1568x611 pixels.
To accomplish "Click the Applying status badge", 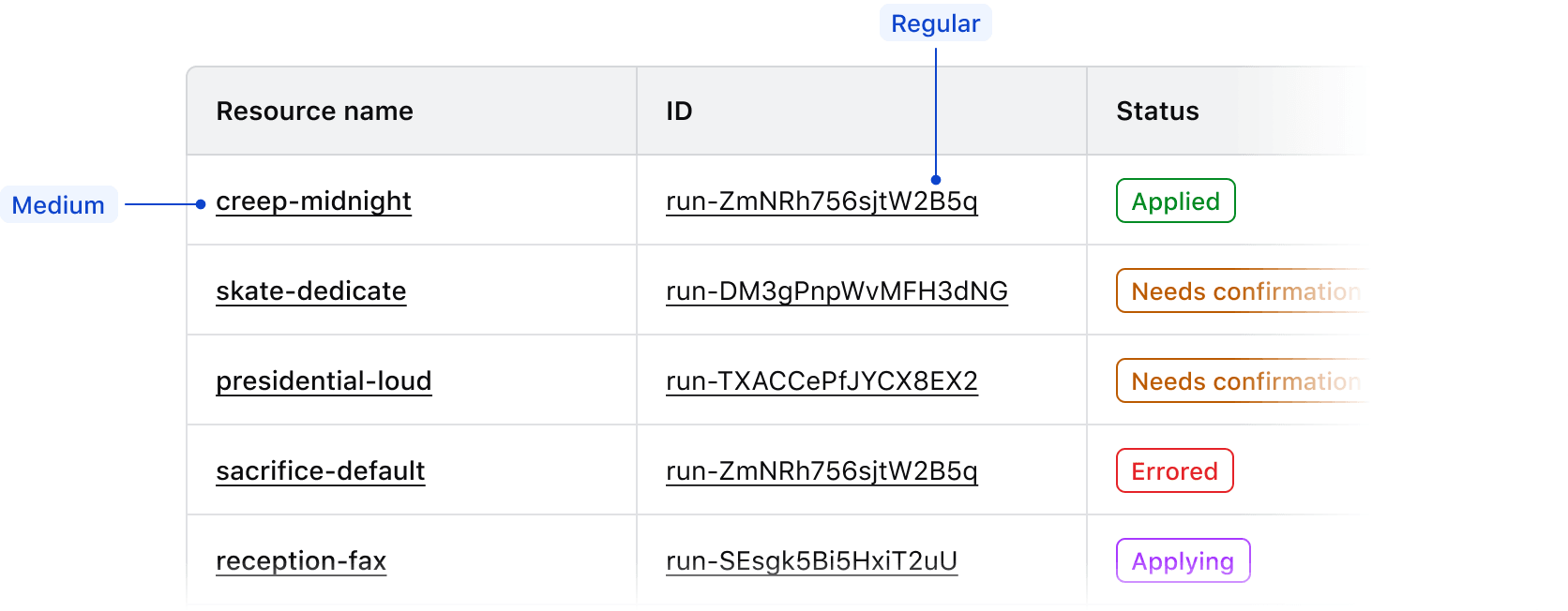I will tap(1183, 560).
